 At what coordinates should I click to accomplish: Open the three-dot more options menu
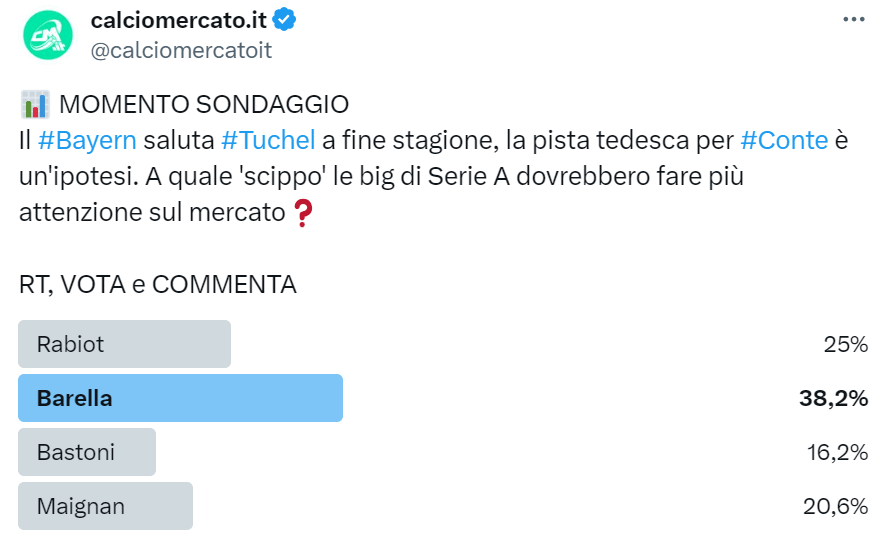(853, 19)
